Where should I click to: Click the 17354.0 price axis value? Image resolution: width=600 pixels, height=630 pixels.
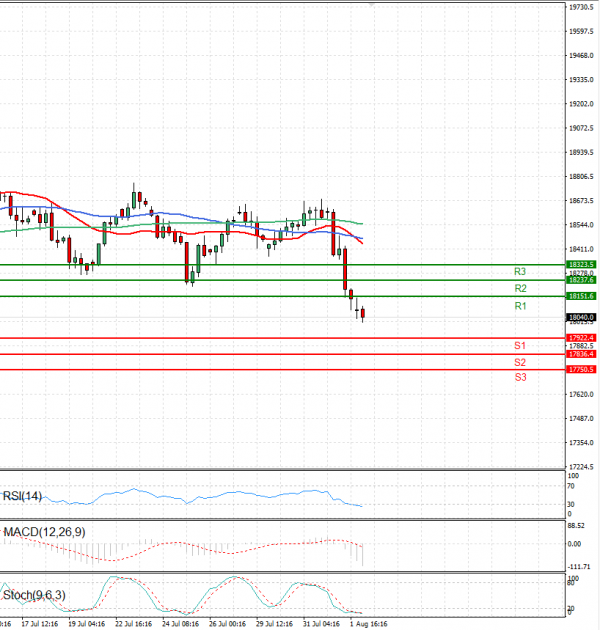pyautogui.click(x=581, y=443)
